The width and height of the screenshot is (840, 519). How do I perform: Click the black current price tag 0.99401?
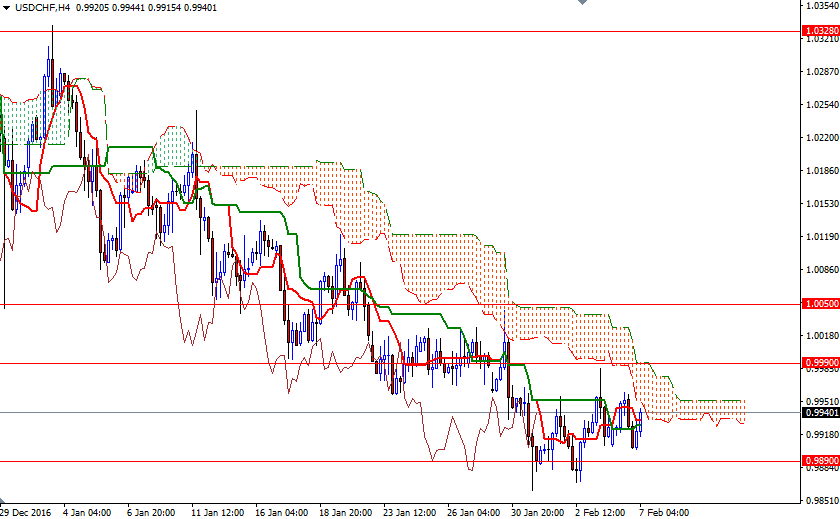820,412
